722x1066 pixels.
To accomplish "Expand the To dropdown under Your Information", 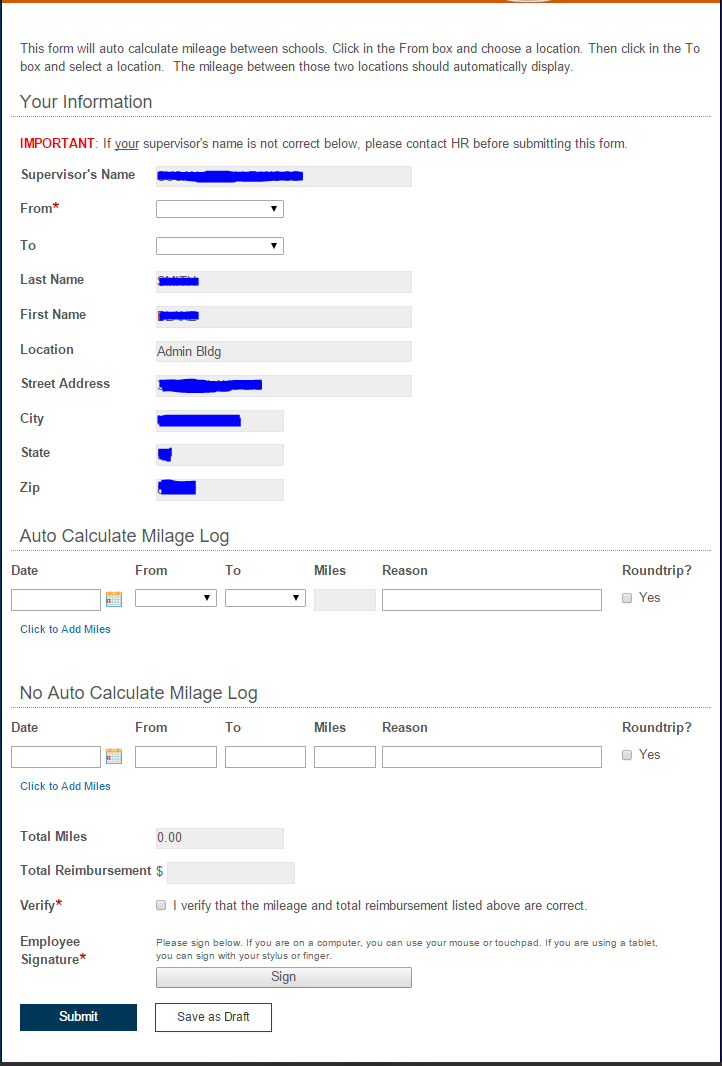I will click(220, 246).
